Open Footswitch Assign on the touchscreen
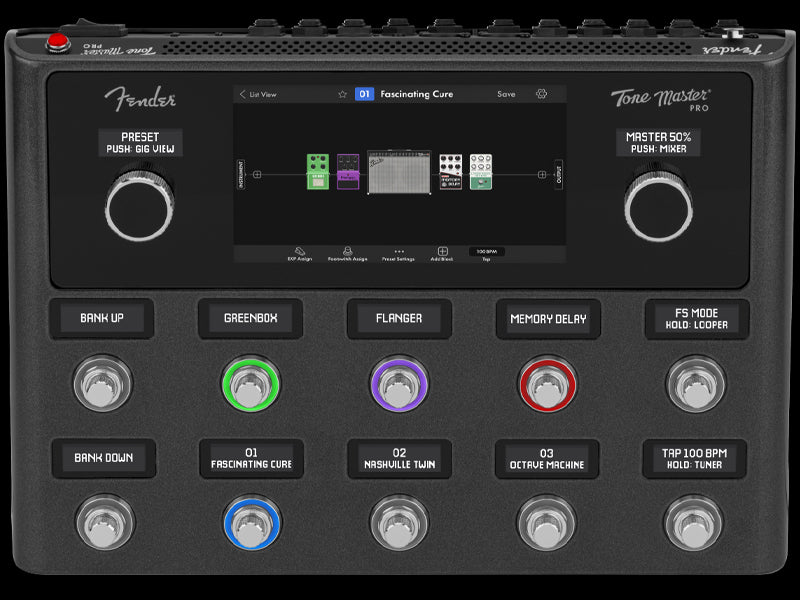 coord(347,253)
